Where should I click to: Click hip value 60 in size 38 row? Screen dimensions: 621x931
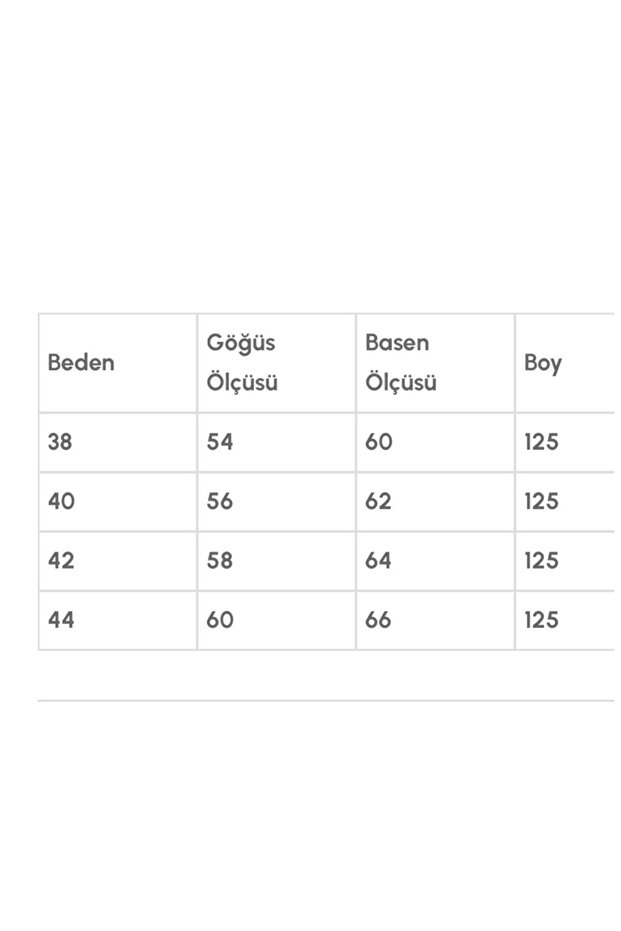click(379, 441)
